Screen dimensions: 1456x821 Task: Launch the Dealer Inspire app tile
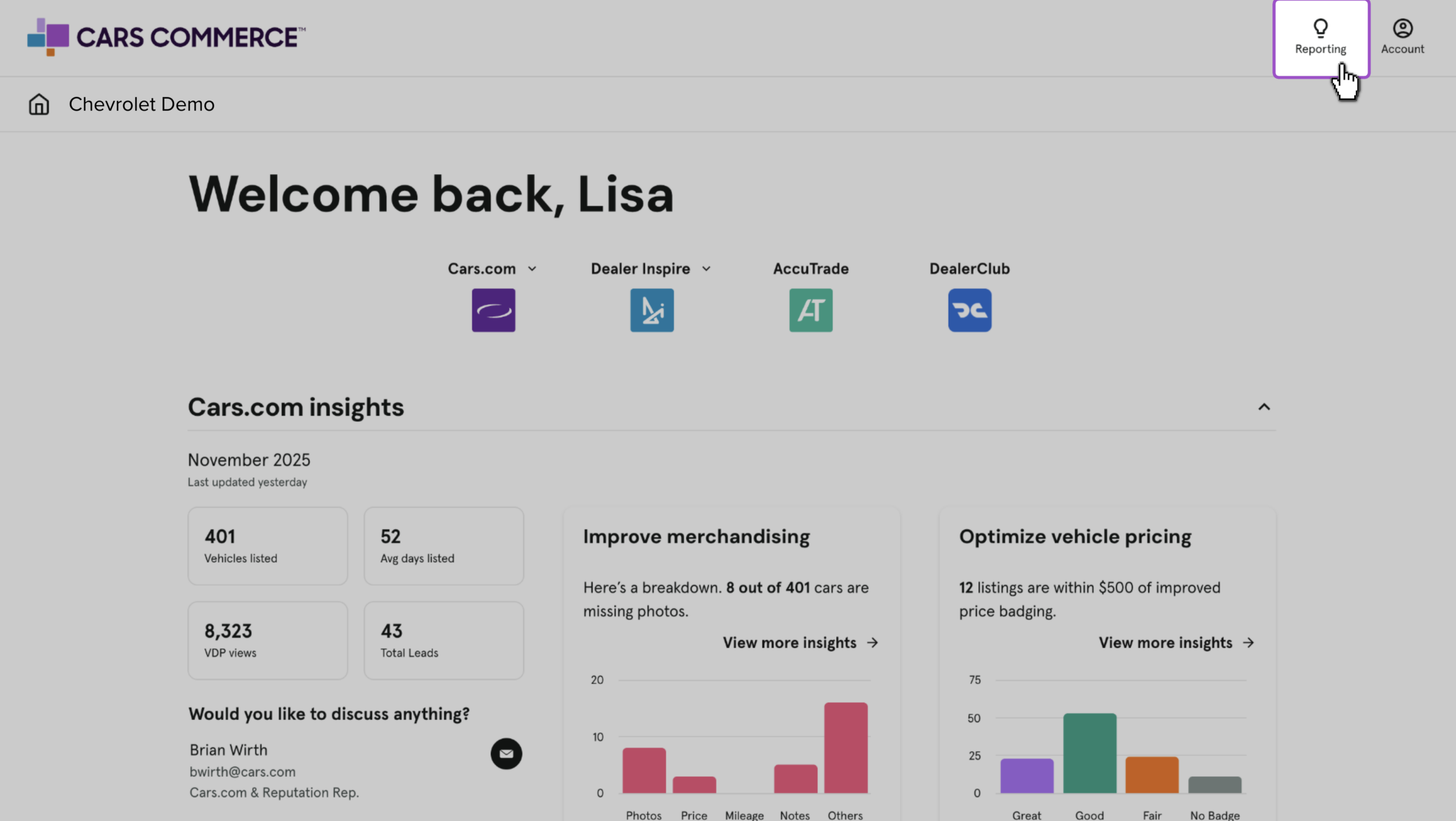coord(652,310)
